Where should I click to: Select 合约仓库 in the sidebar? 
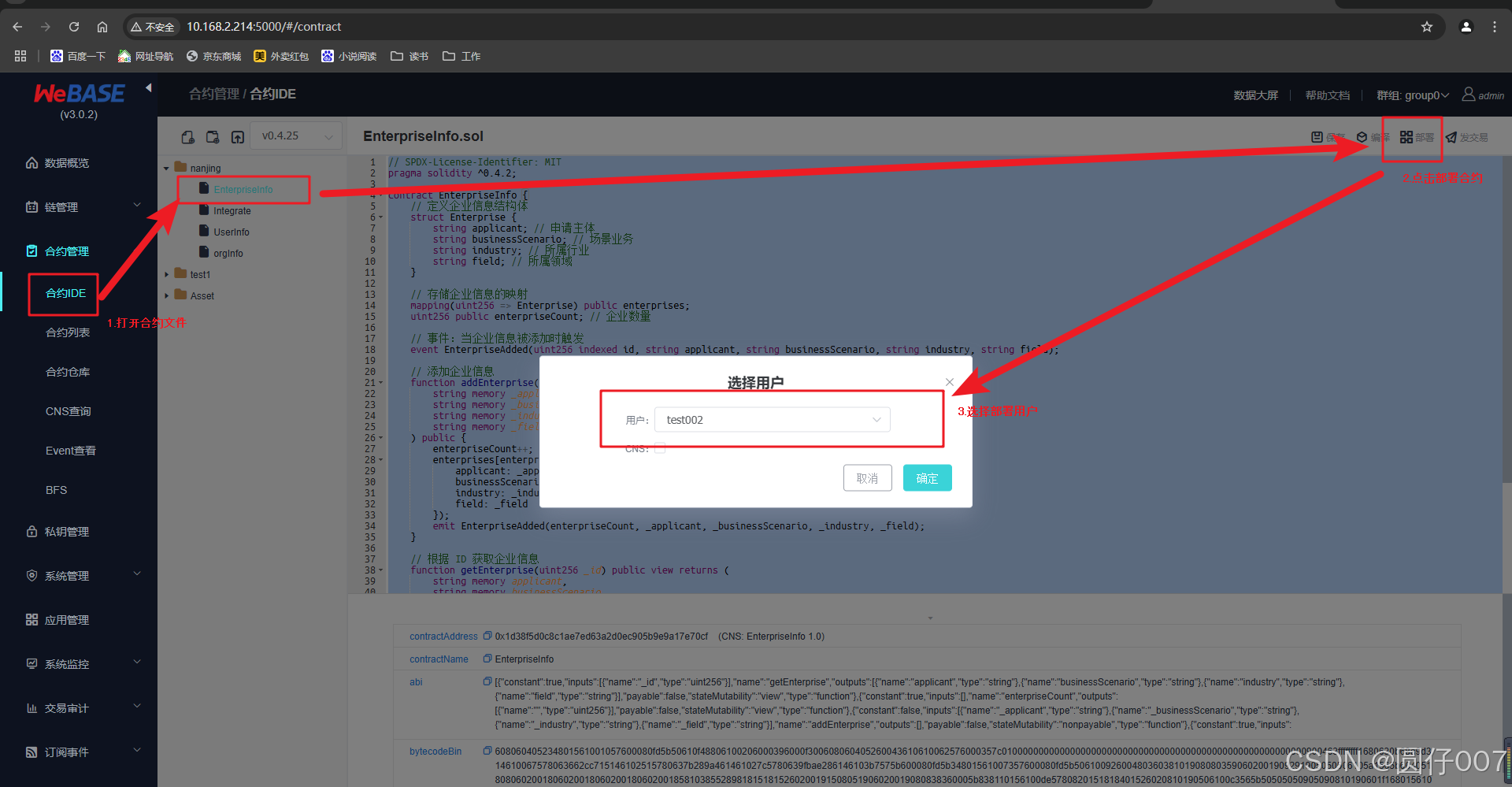68,372
